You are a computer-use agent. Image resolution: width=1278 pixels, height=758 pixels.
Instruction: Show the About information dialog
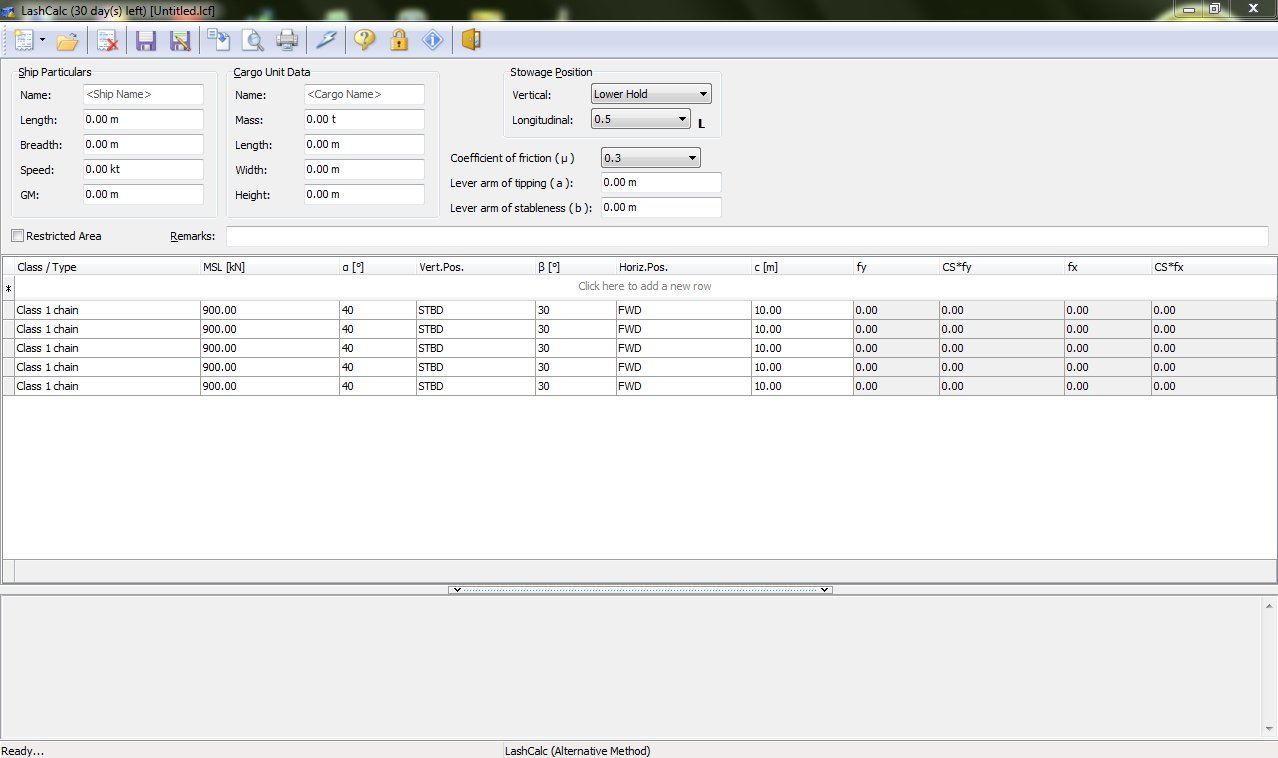click(x=433, y=40)
